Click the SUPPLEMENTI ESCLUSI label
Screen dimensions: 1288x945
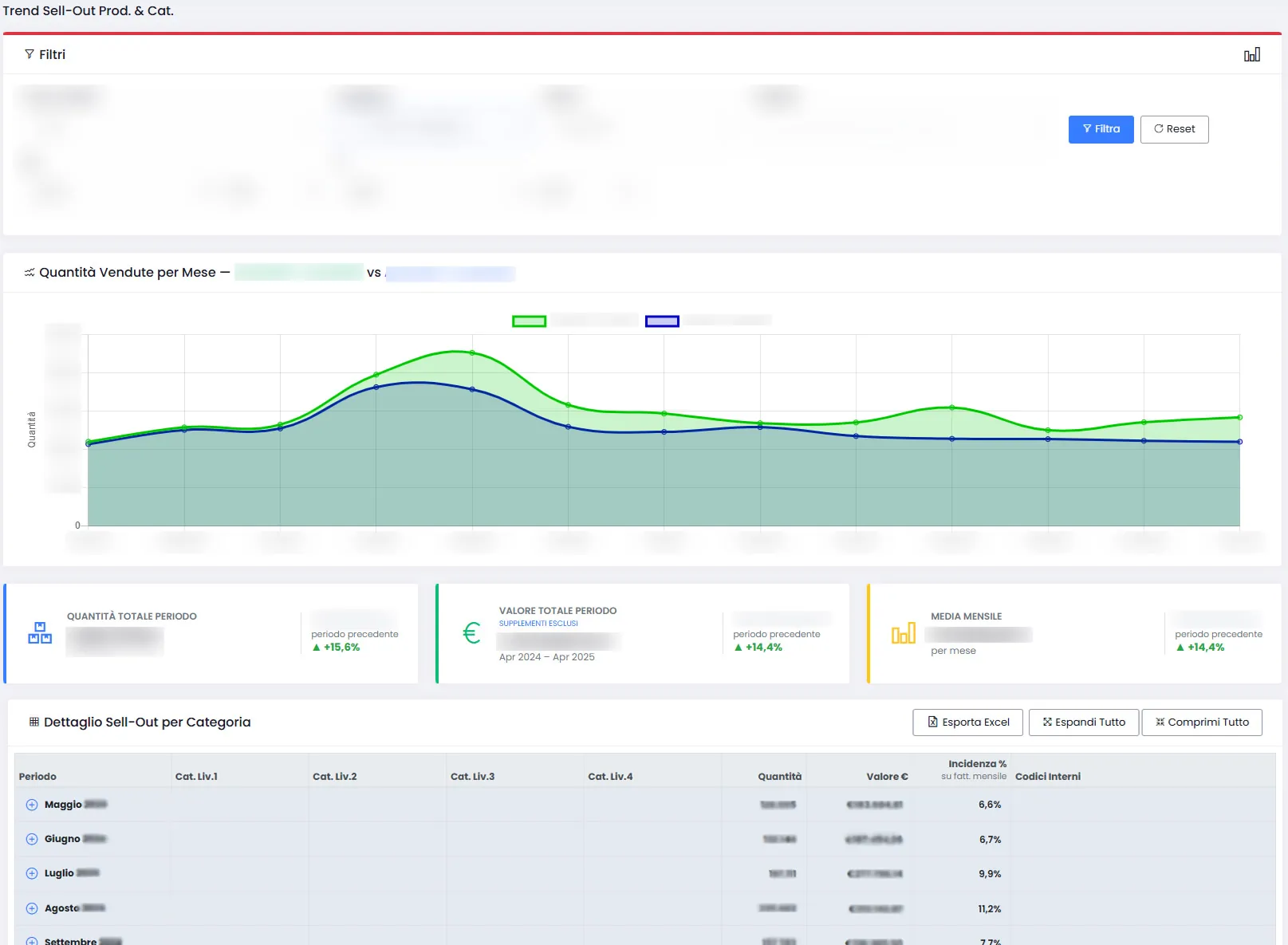point(538,624)
